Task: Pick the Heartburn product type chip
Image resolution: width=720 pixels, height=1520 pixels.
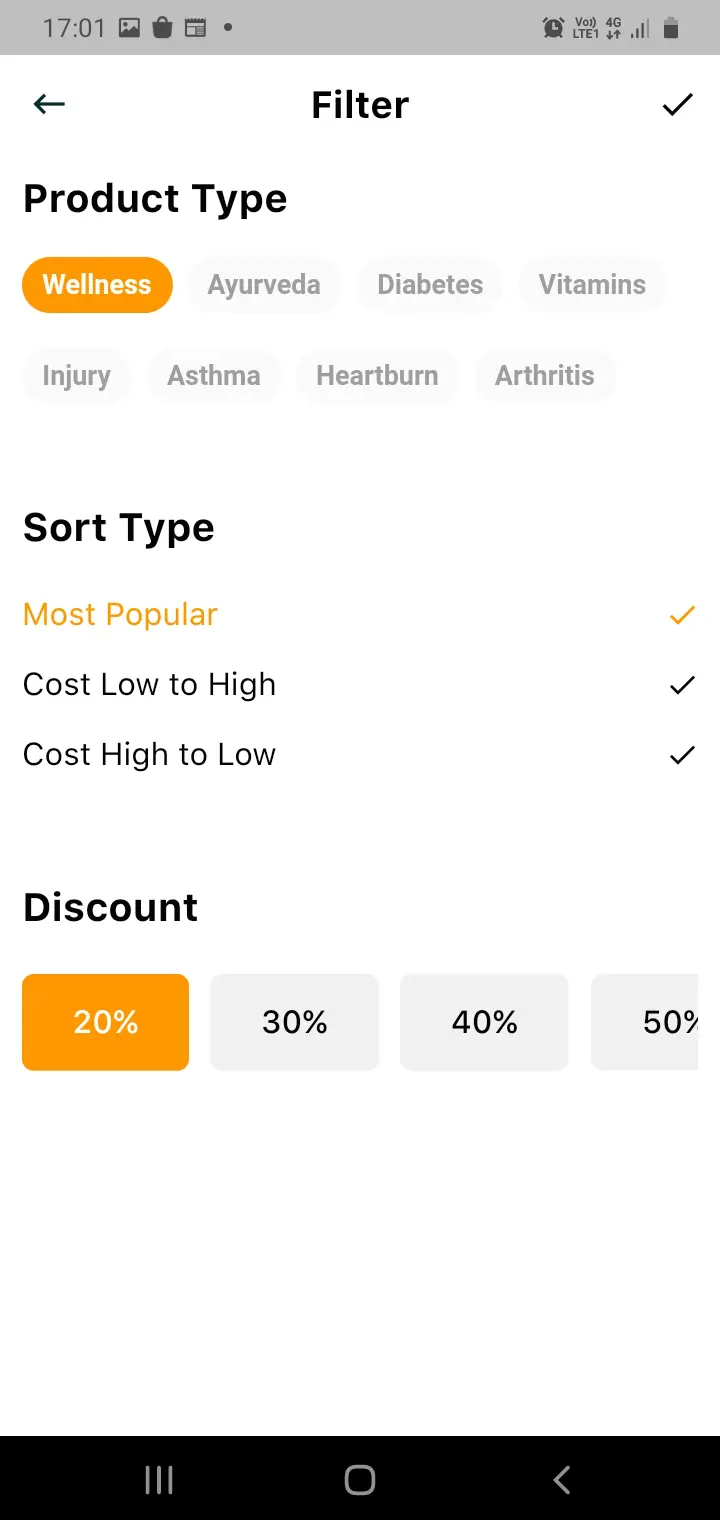Action: 377,376
